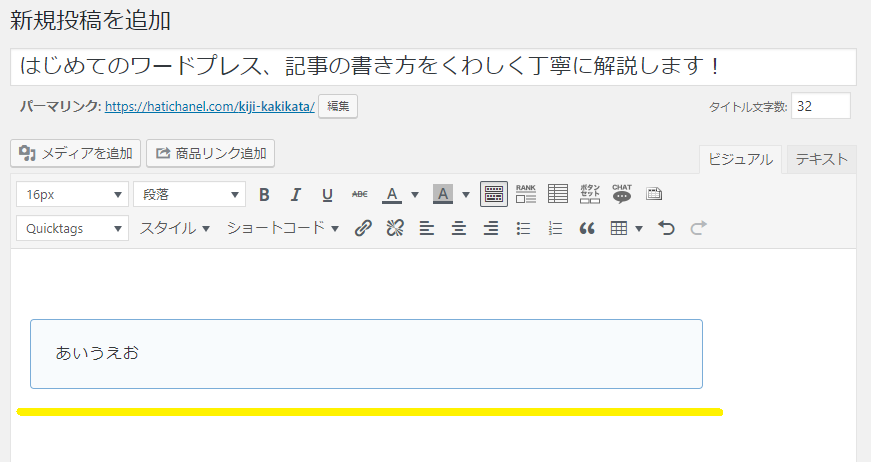Click inside the あいうえお box
The image size is (871, 462).
366,354
